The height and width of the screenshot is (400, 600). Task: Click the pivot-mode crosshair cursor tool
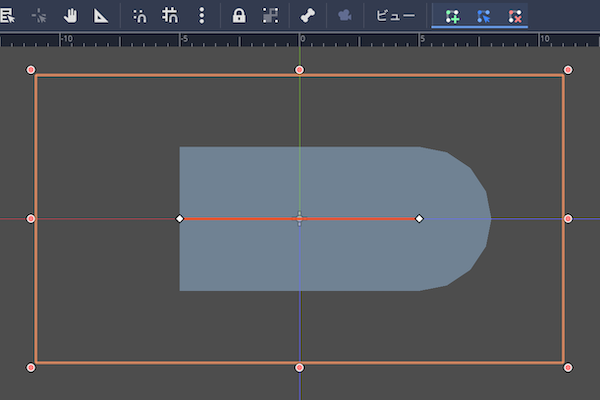[39, 16]
